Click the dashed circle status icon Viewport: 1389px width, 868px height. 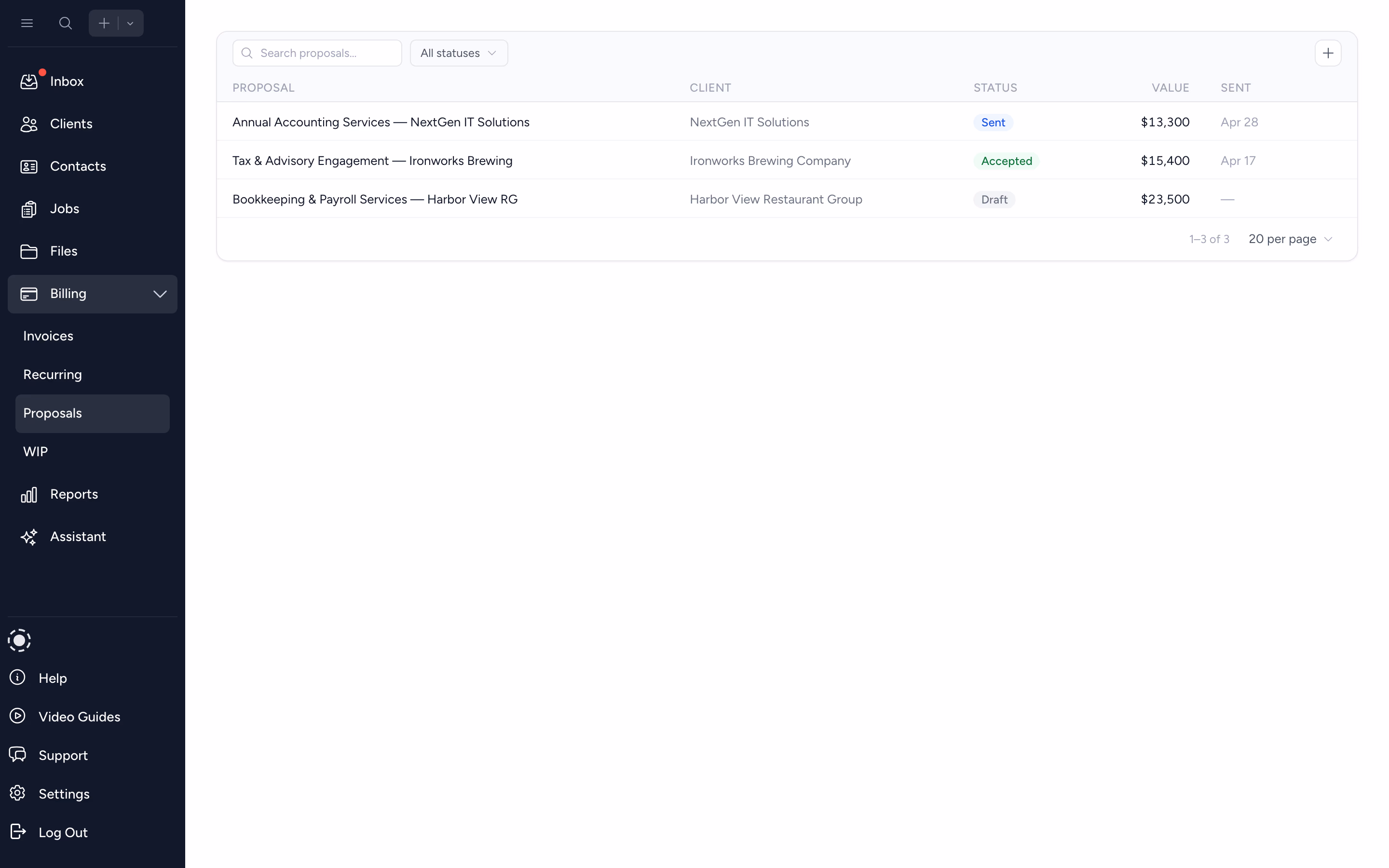(19, 640)
